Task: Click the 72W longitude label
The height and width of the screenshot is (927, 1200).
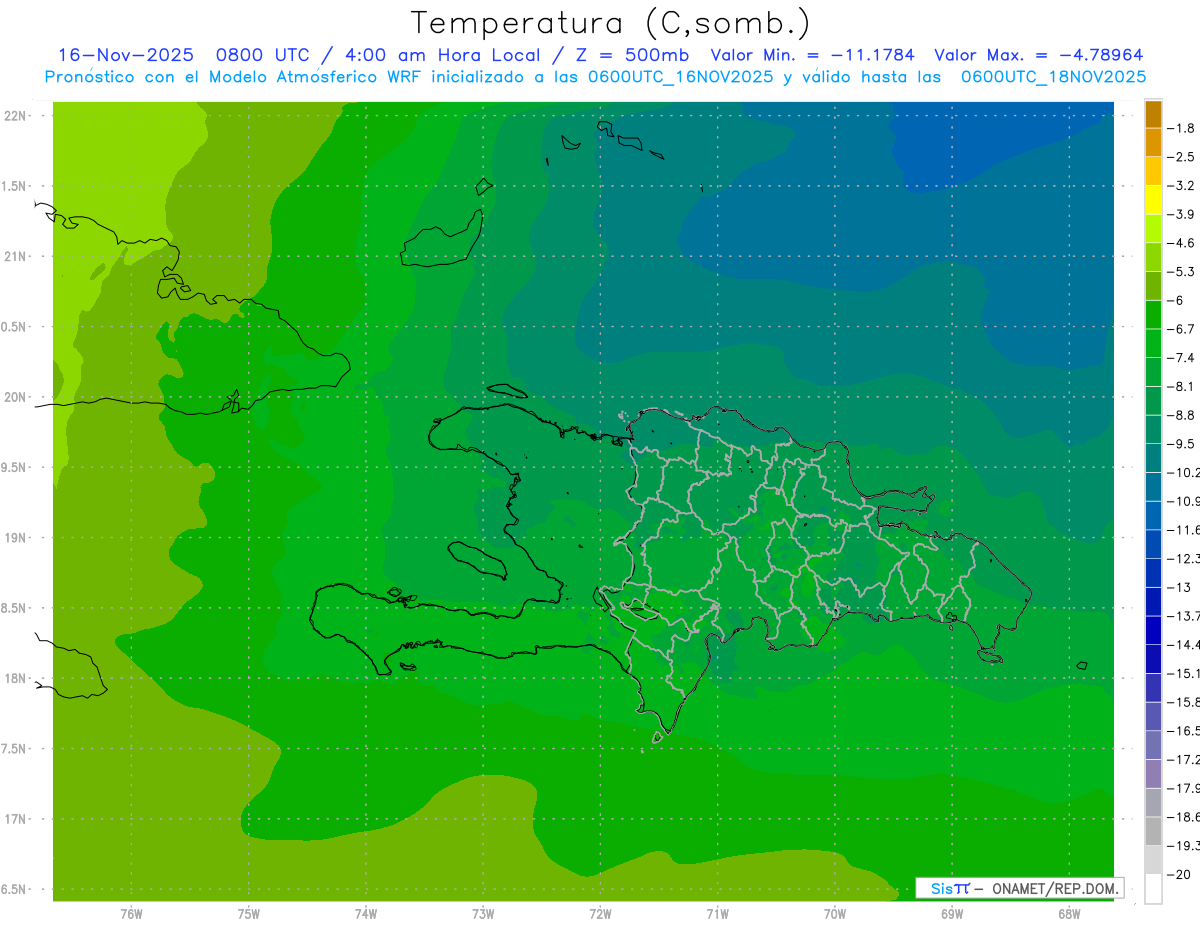Action: click(x=600, y=913)
